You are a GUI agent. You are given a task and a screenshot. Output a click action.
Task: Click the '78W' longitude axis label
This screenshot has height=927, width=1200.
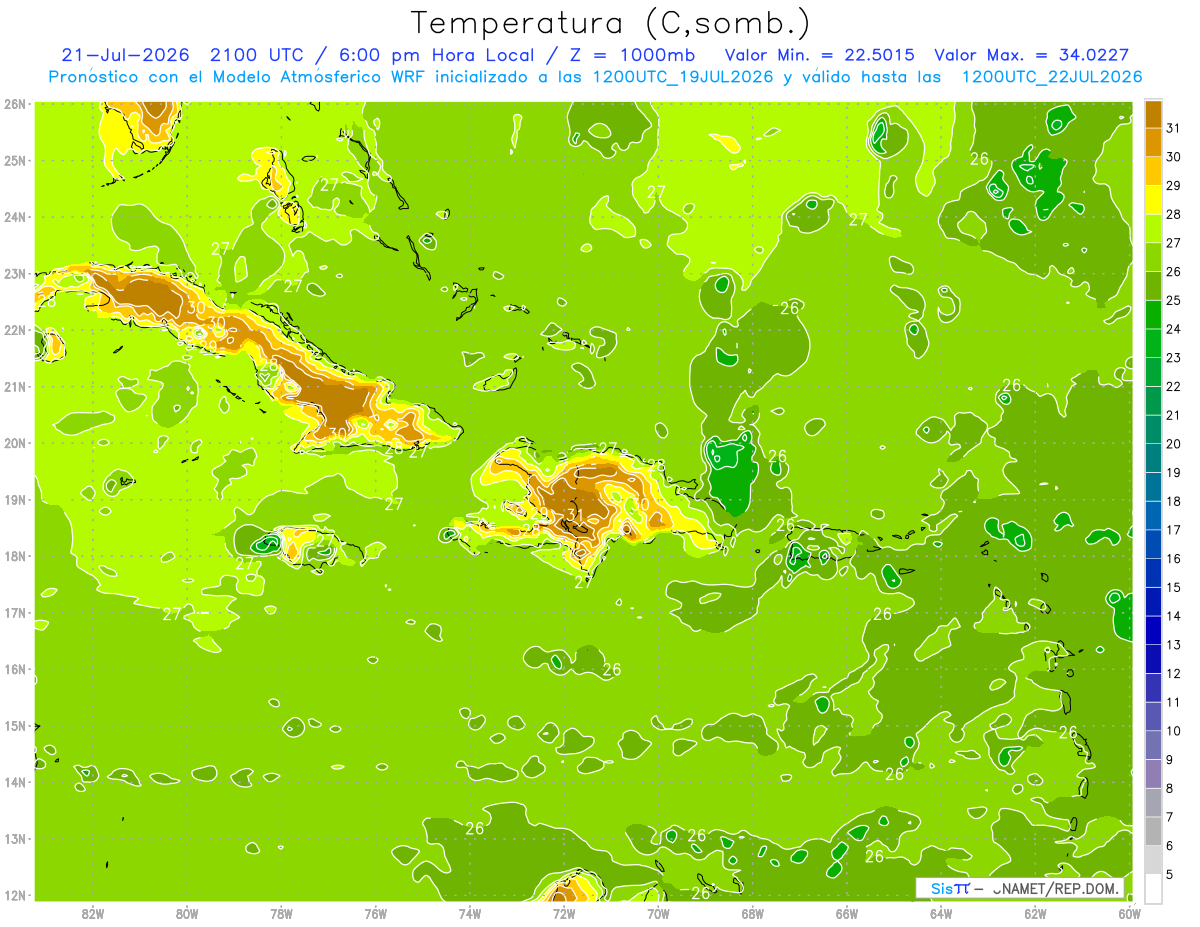pyautogui.click(x=281, y=914)
